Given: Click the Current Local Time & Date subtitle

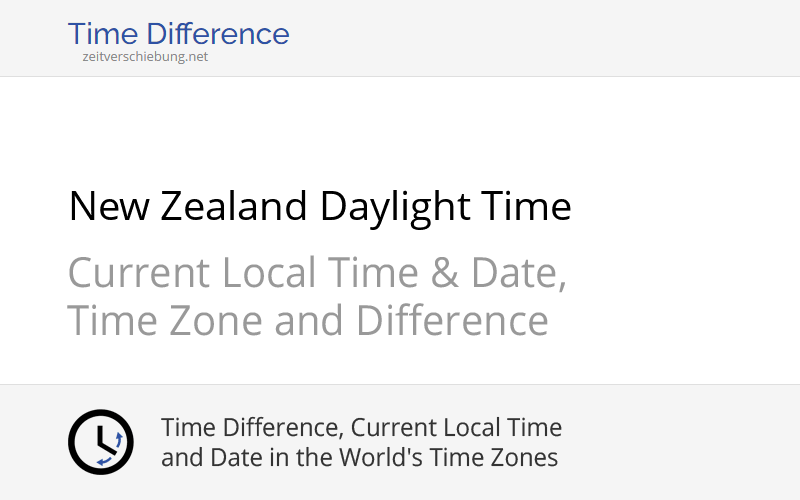Looking at the screenshot, I should pyautogui.click(x=317, y=273).
